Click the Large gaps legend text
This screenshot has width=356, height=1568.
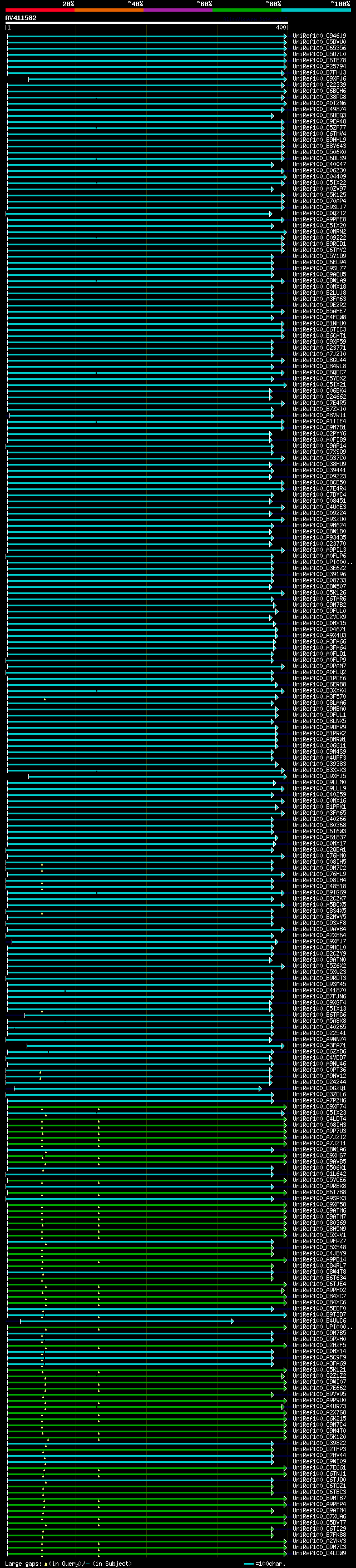68,1563
